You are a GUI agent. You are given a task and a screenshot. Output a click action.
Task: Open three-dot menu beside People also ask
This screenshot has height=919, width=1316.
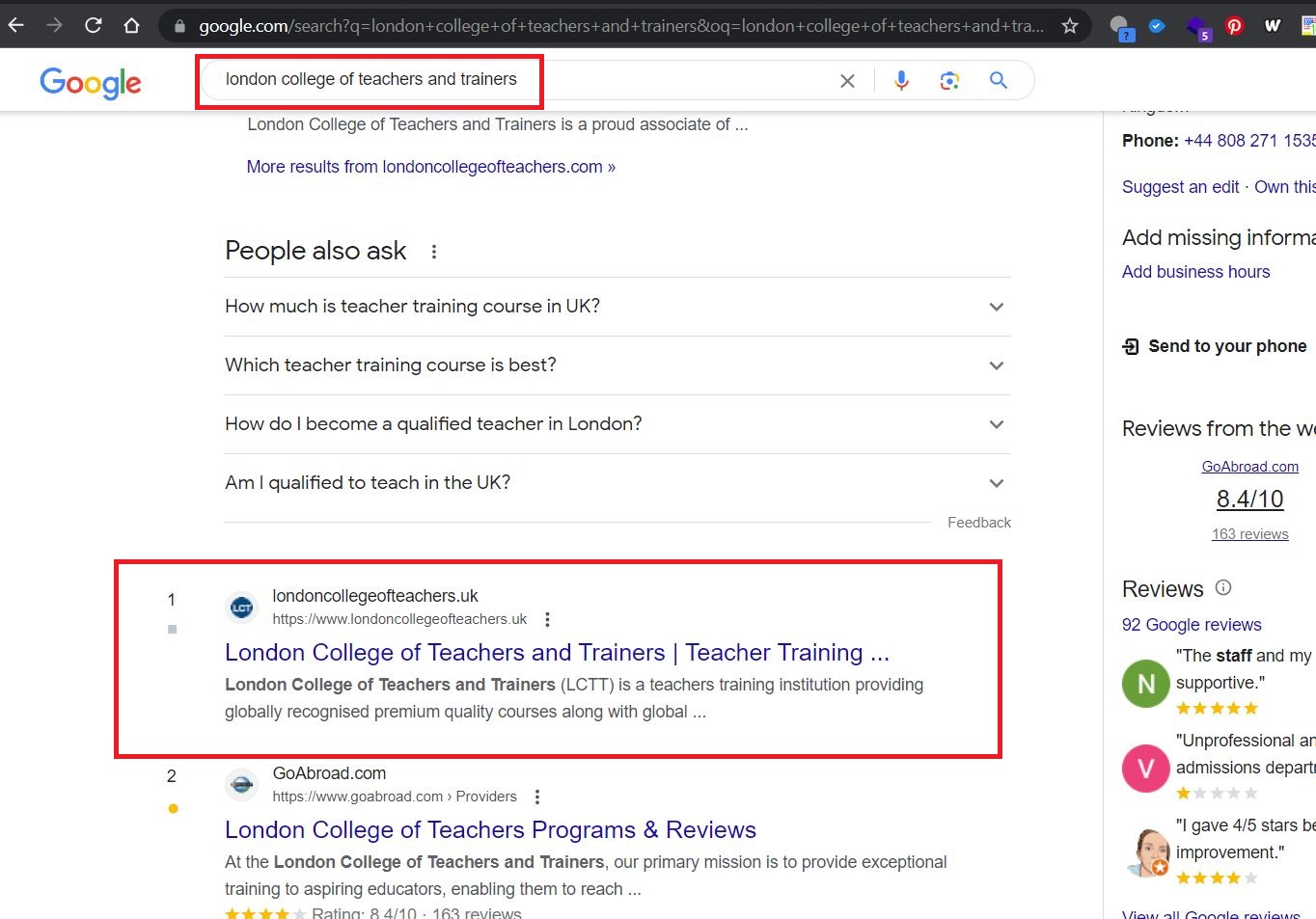pos(434,252)
